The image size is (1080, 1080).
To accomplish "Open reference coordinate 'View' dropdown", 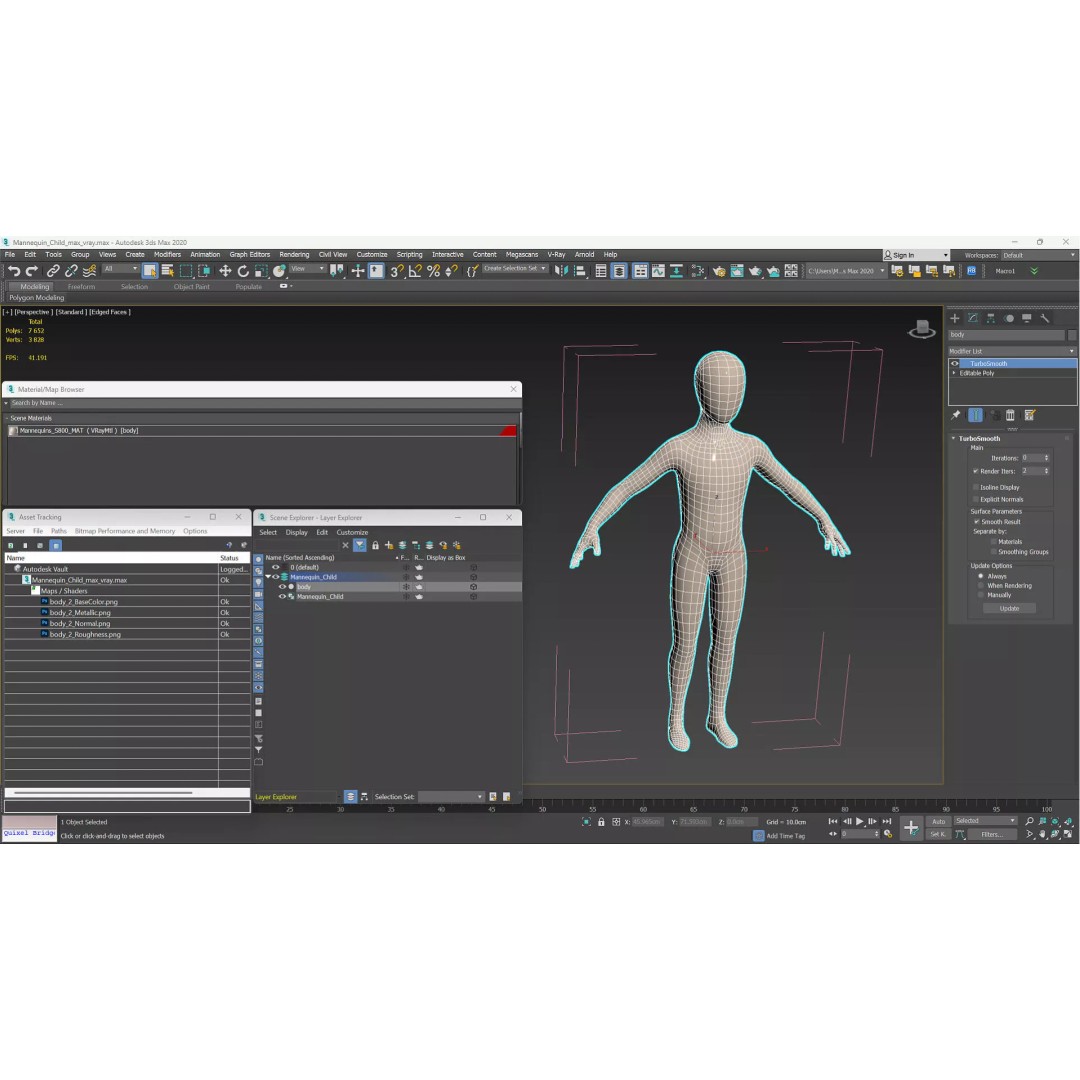I will click(307, 269).
